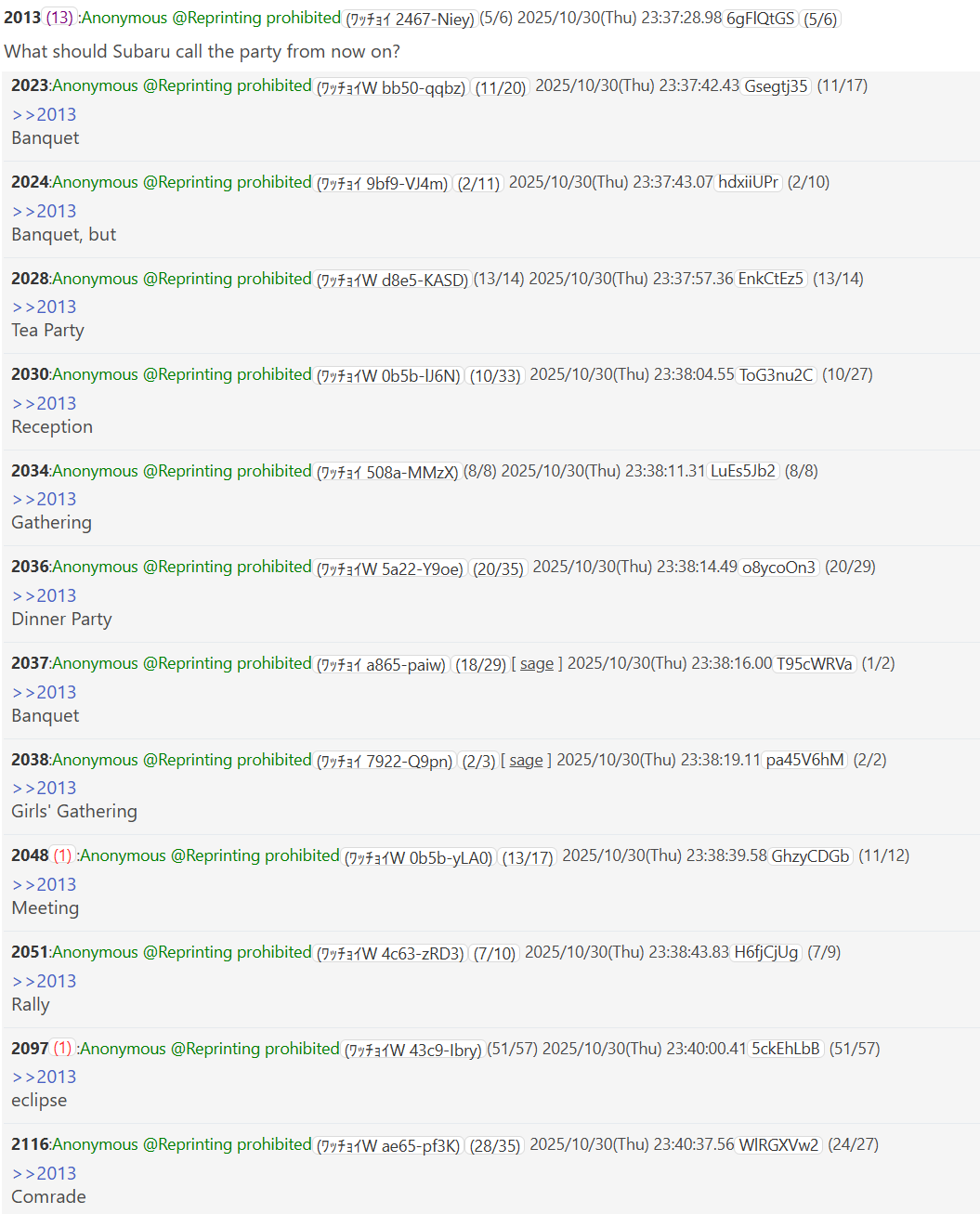The width and height of the screenshot is (980, 1214).
Task: Click >>2013 anchor in Comrade post 2116
Action: [x=44, y=1173]
